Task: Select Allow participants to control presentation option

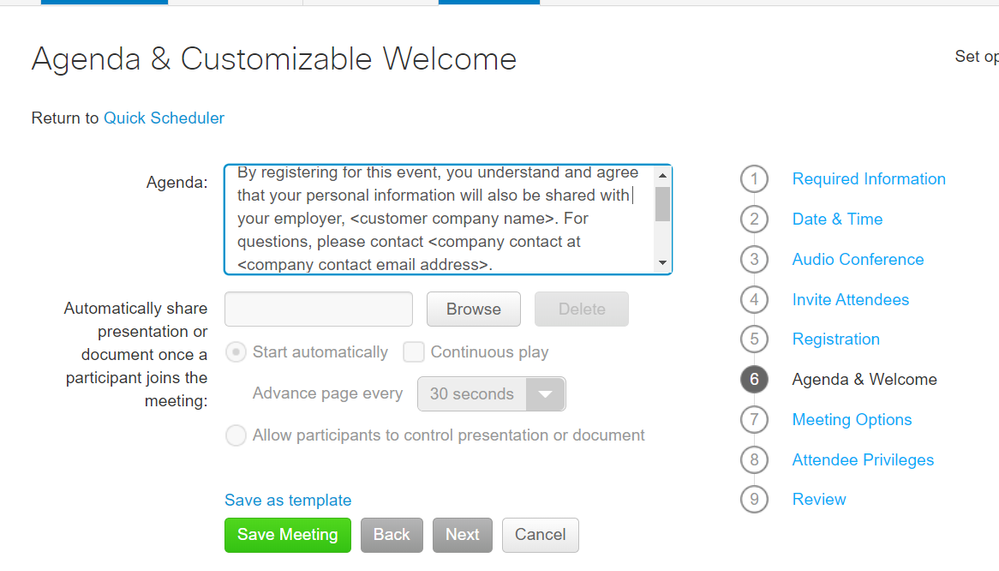Action: click(236, 435)
